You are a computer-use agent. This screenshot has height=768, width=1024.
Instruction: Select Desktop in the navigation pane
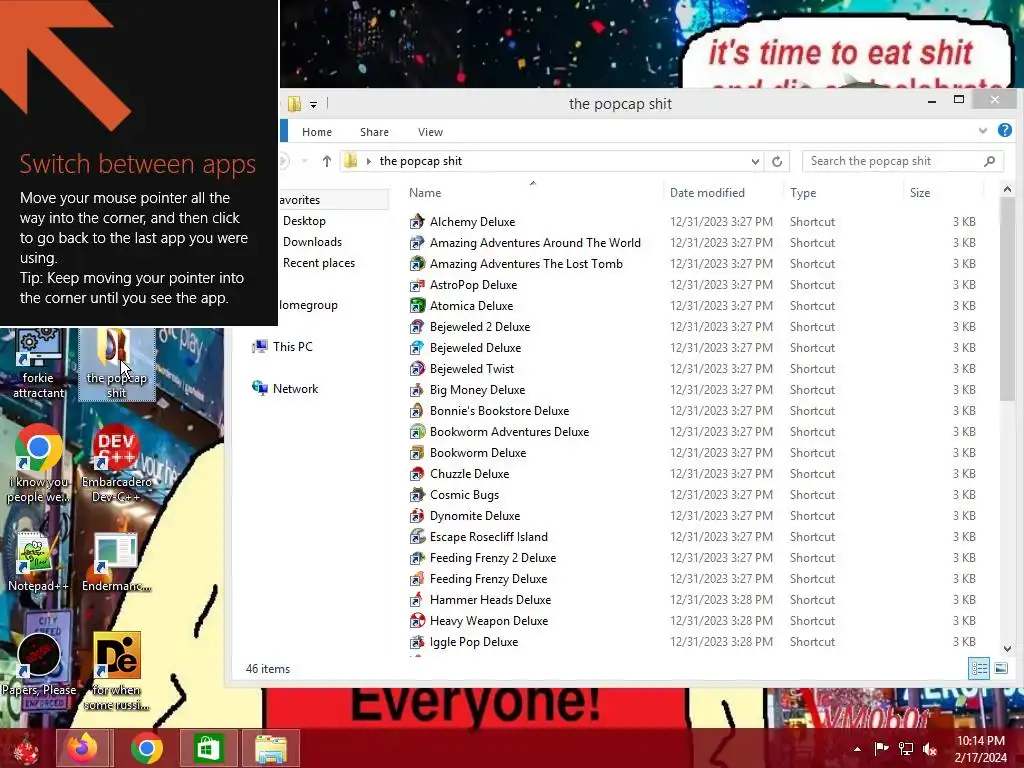(x=304, y=221)
